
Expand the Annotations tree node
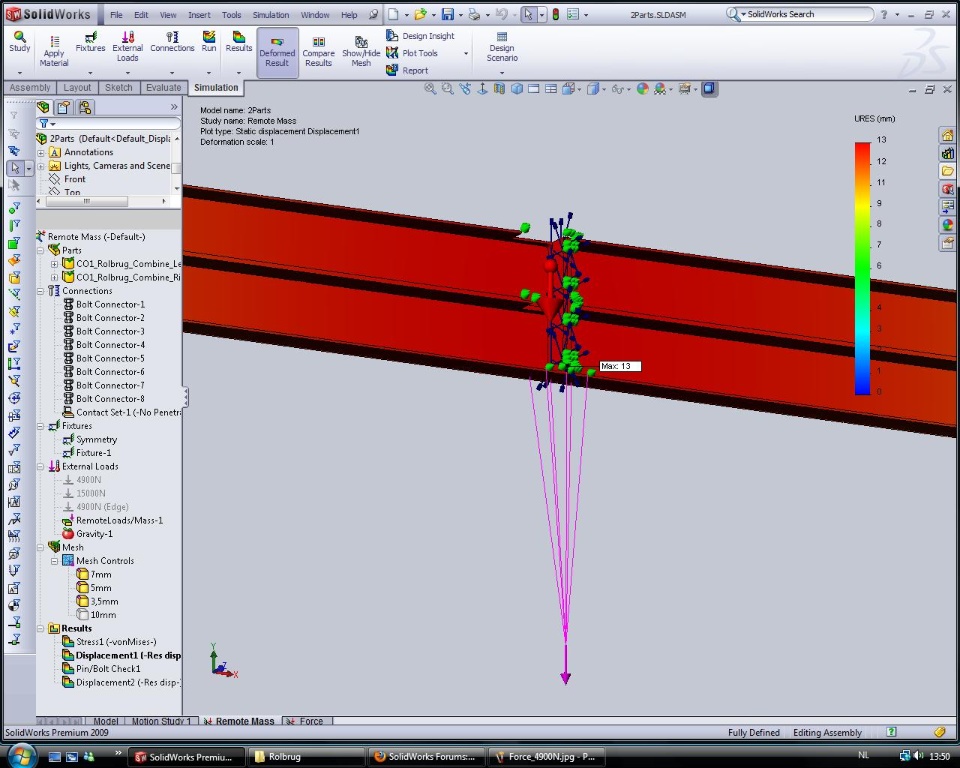tap(42, 153)
